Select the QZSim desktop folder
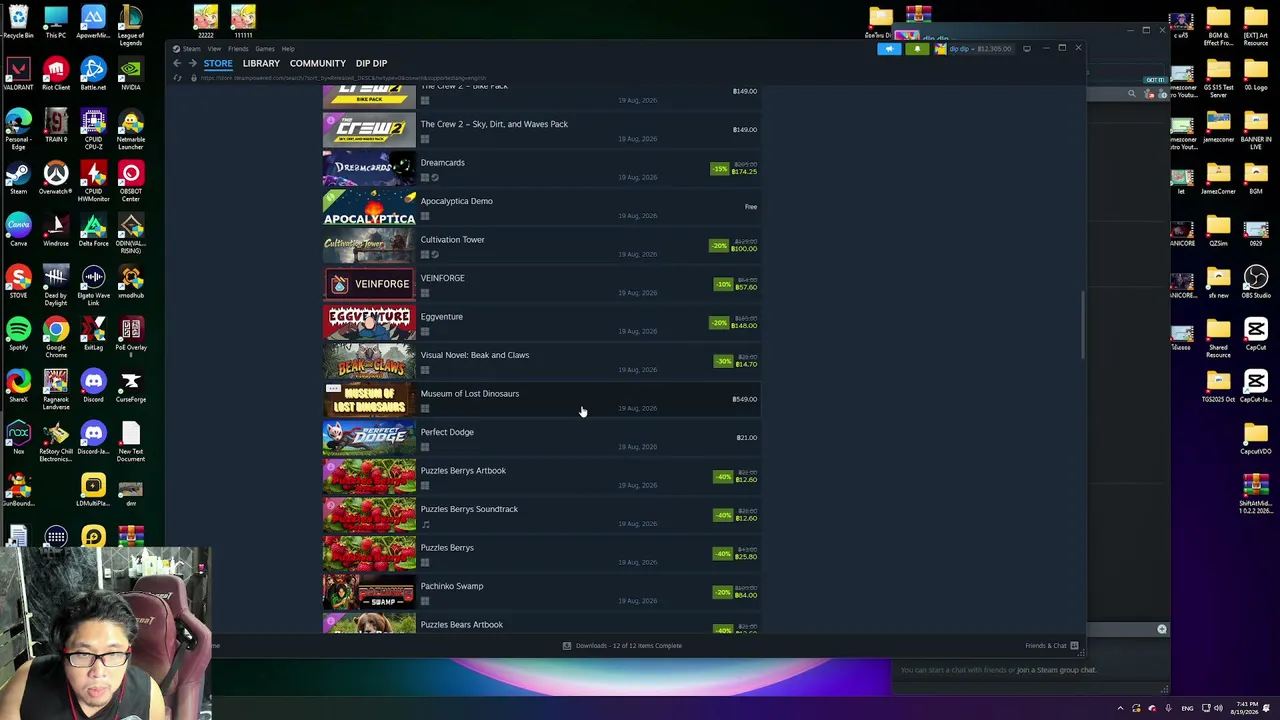 coord(1218,230)
